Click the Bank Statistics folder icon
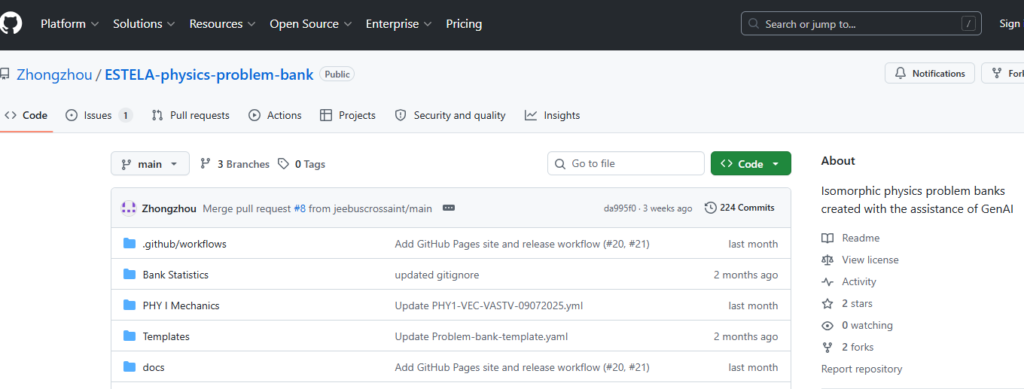 tap(129, 275)
